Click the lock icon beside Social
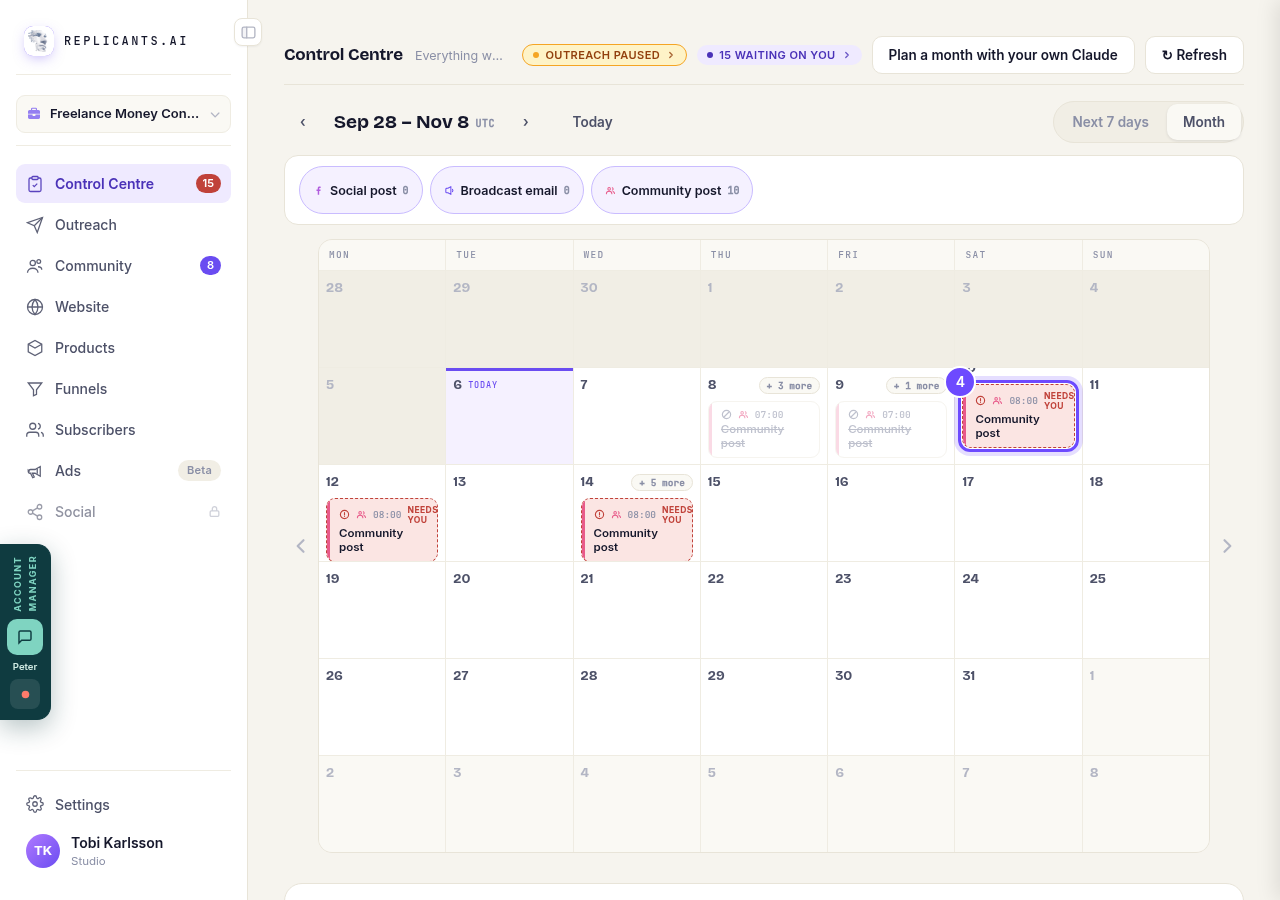The width and height of the screenshot is (1280, 900). coord(214,511)
